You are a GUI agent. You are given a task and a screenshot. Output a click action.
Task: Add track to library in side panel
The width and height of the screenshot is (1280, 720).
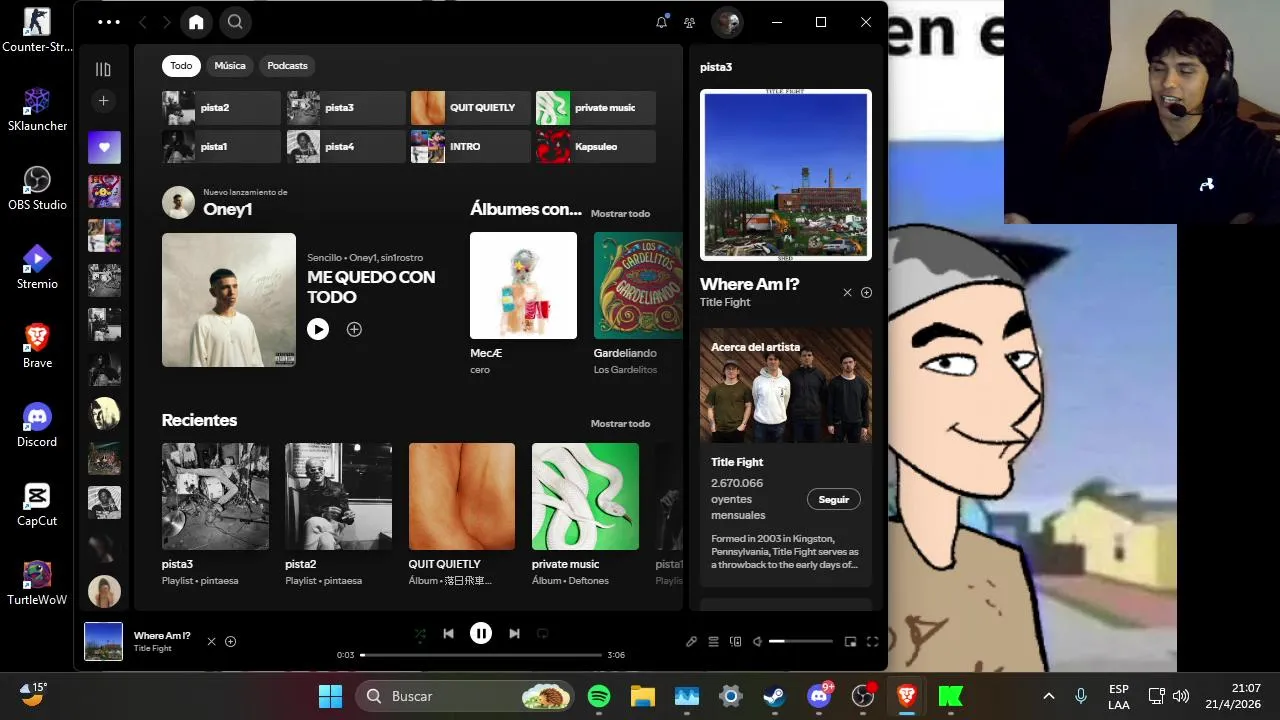[866, 293]
